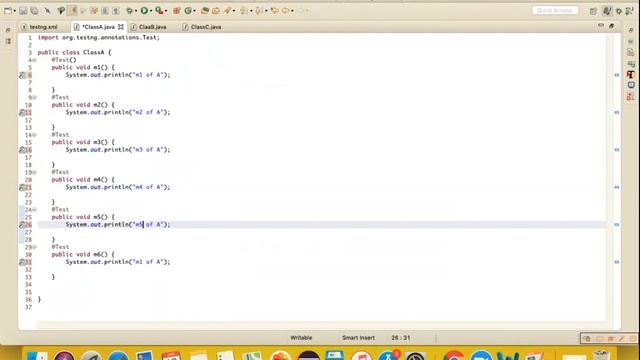Open Chrome from the Dock
640x360 pixels.
pos(453,356)
